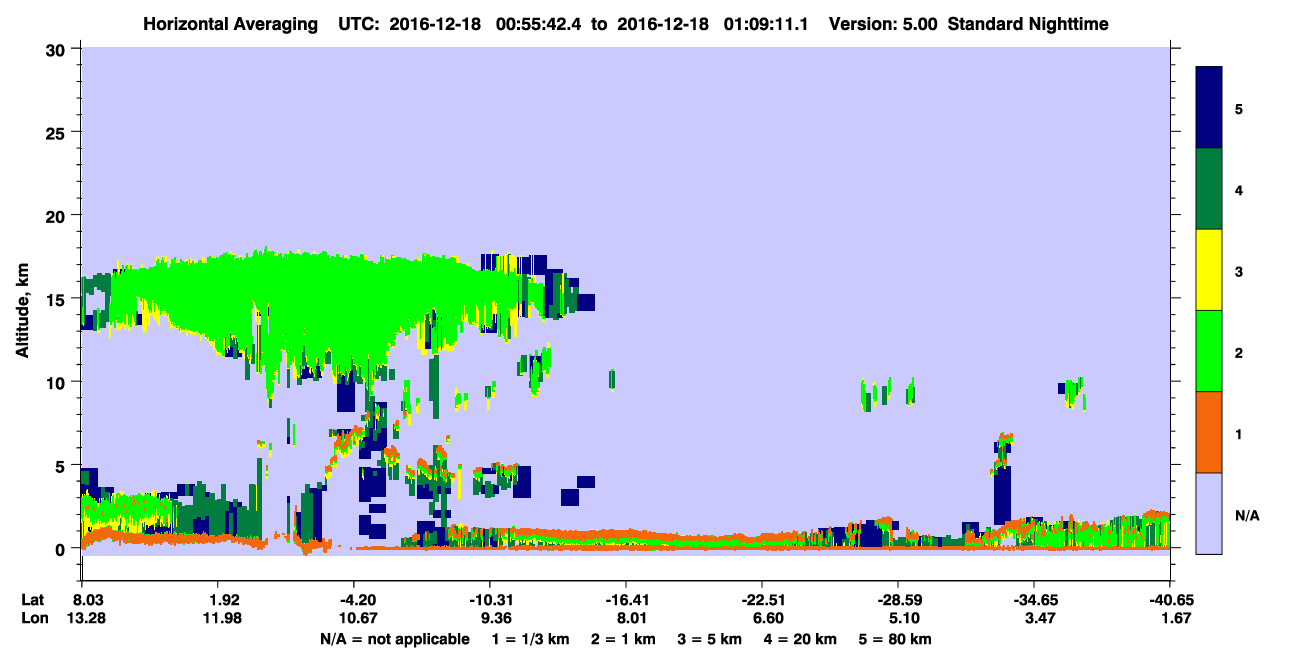Screen dimensions: 1300x667
Task: Select latitude value '-40.65'
Action: pyautogui.click(x=1170, y=600)
